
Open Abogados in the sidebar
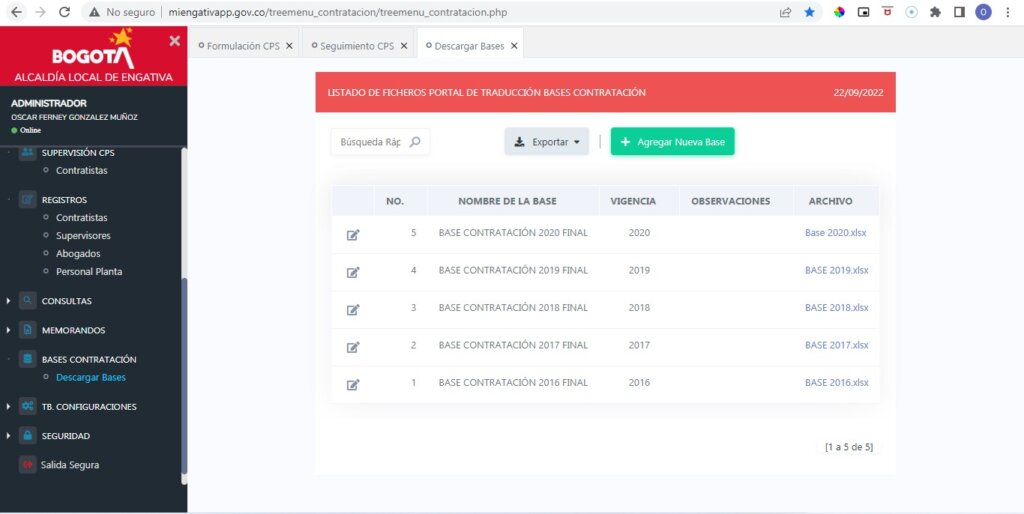pyautogui.click(x=78, y=253)
